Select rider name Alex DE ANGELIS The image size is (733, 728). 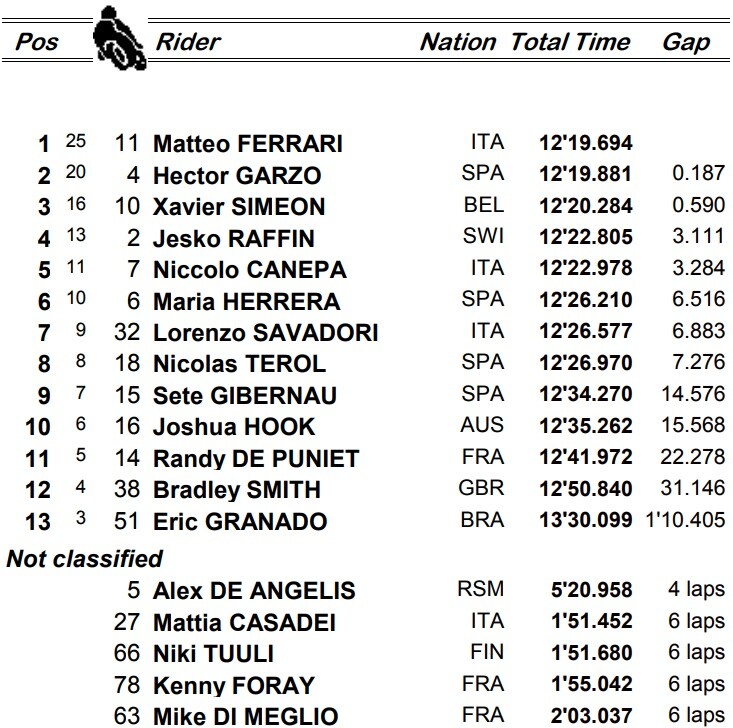(x=254, y=591)
